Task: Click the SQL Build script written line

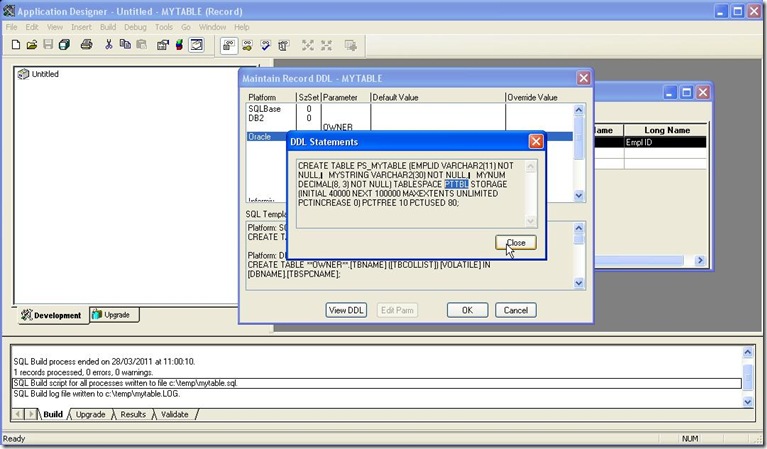Action: (376, 383)
